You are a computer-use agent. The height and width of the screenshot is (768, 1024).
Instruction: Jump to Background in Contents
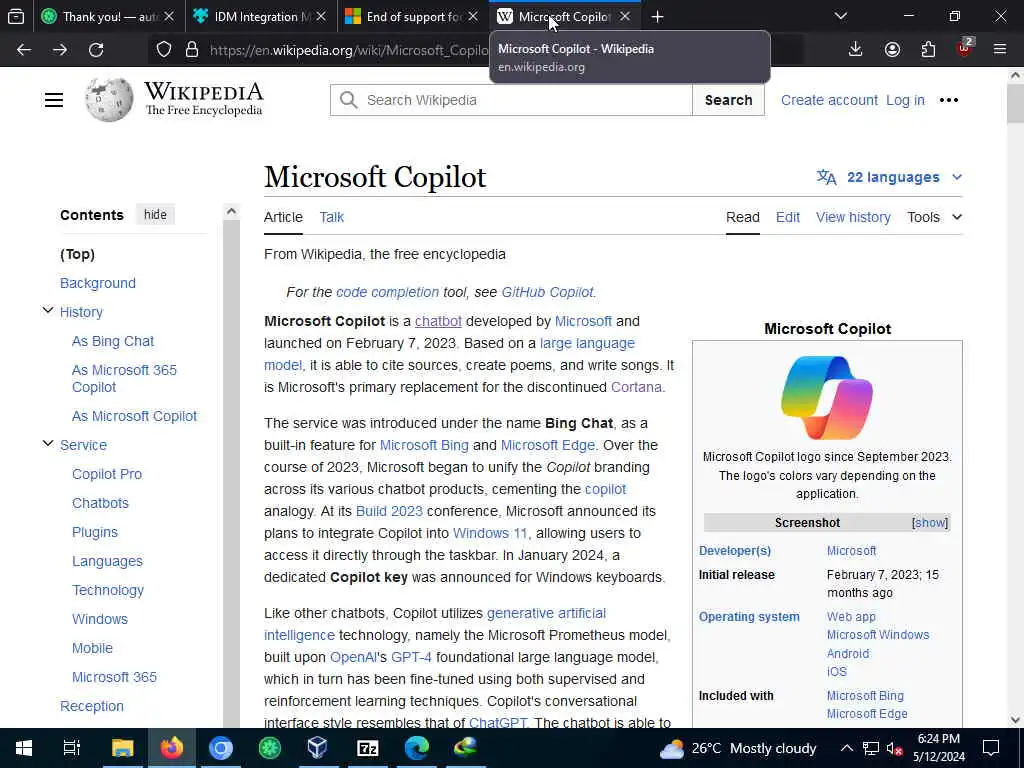pos(98,283)
